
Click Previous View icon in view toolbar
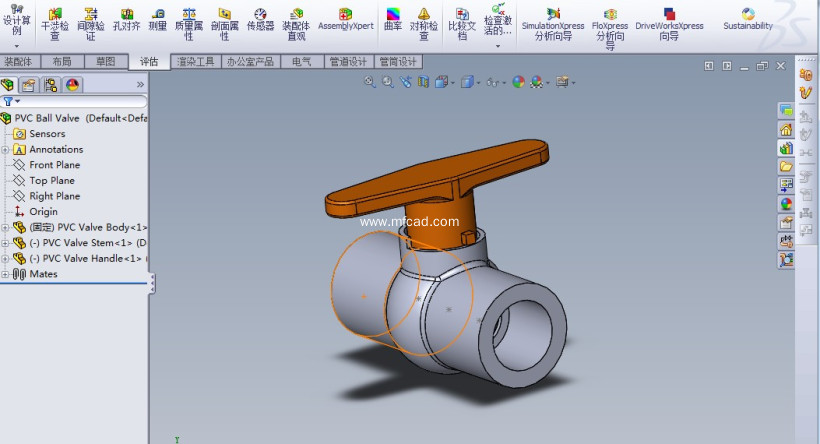click(x=406, y=82)
